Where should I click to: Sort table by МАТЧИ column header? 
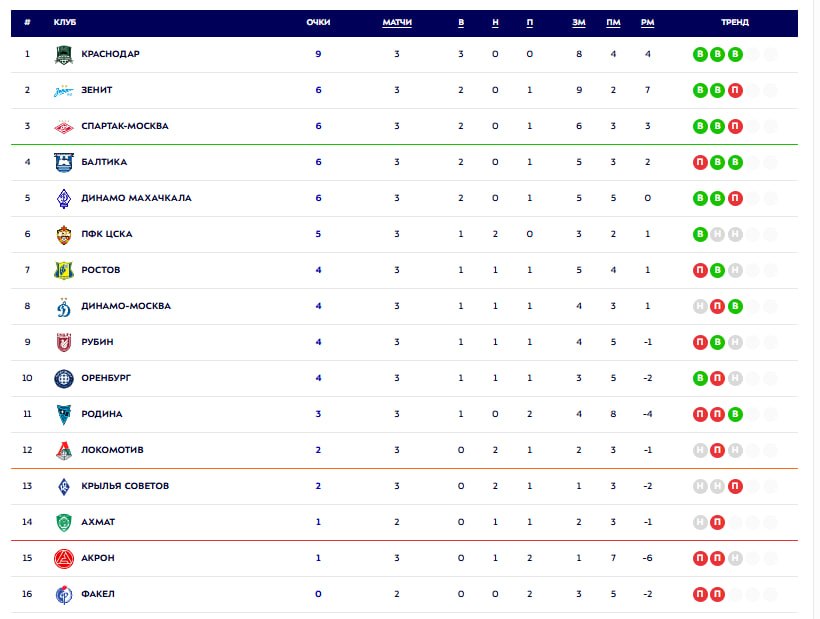[397, 22]
